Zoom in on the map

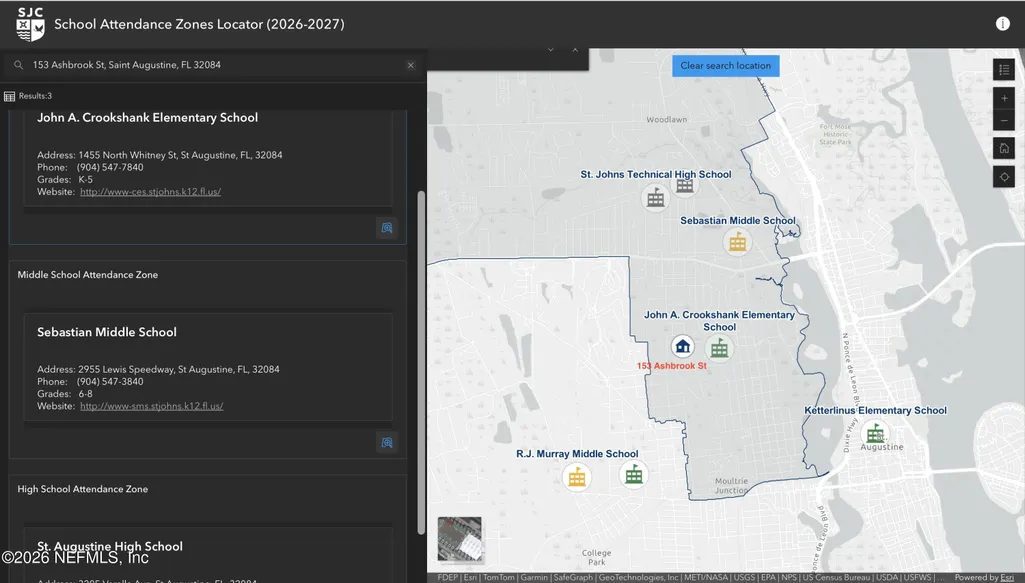pyautogui.click(x=1003, y=98)
